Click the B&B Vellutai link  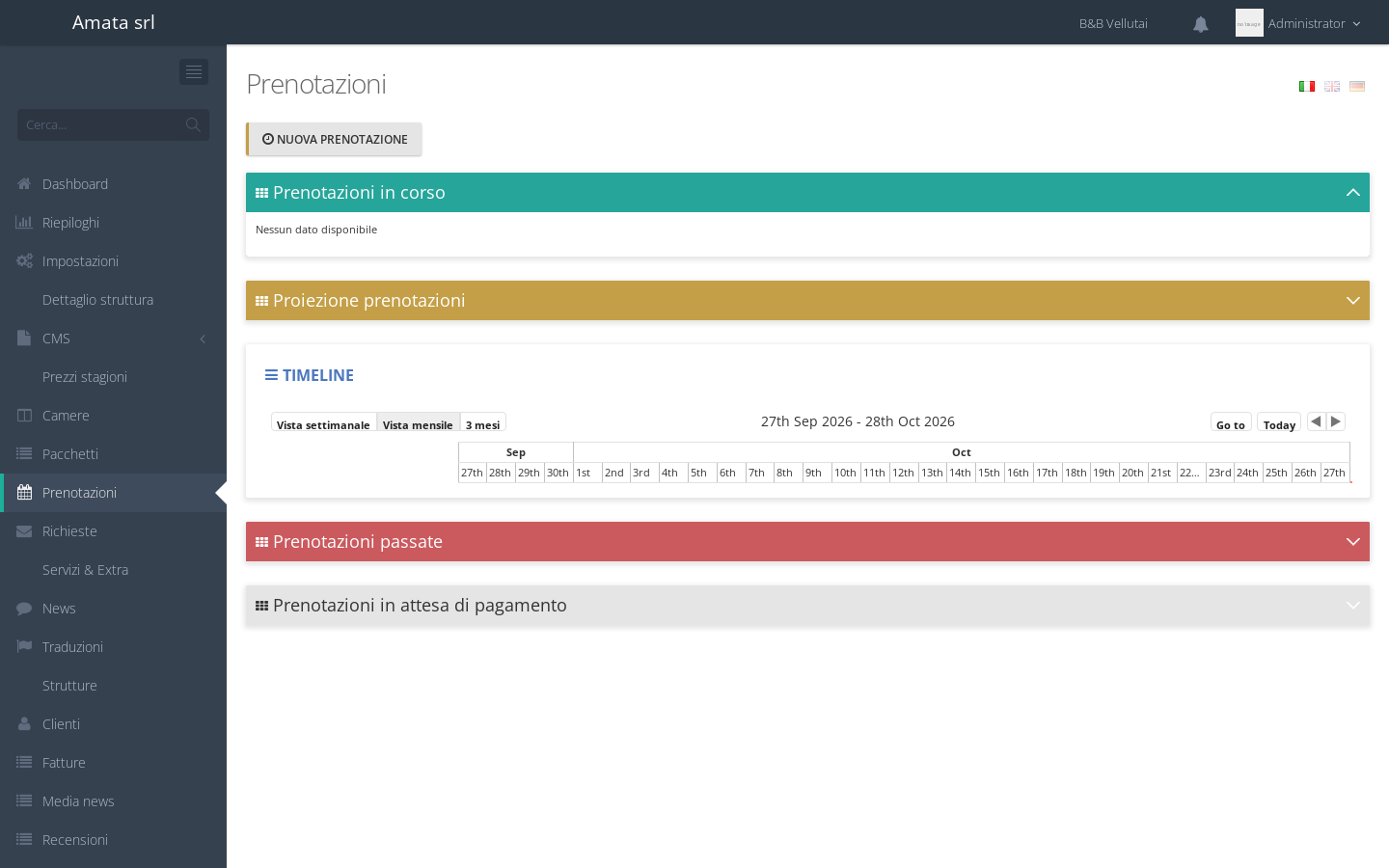click(x=1113, y=23)
